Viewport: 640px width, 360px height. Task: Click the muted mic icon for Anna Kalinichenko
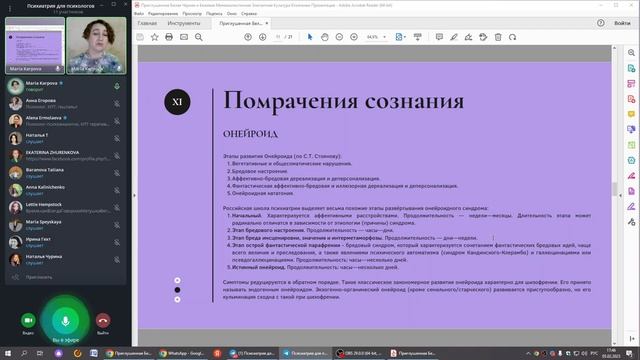(117, 190)
